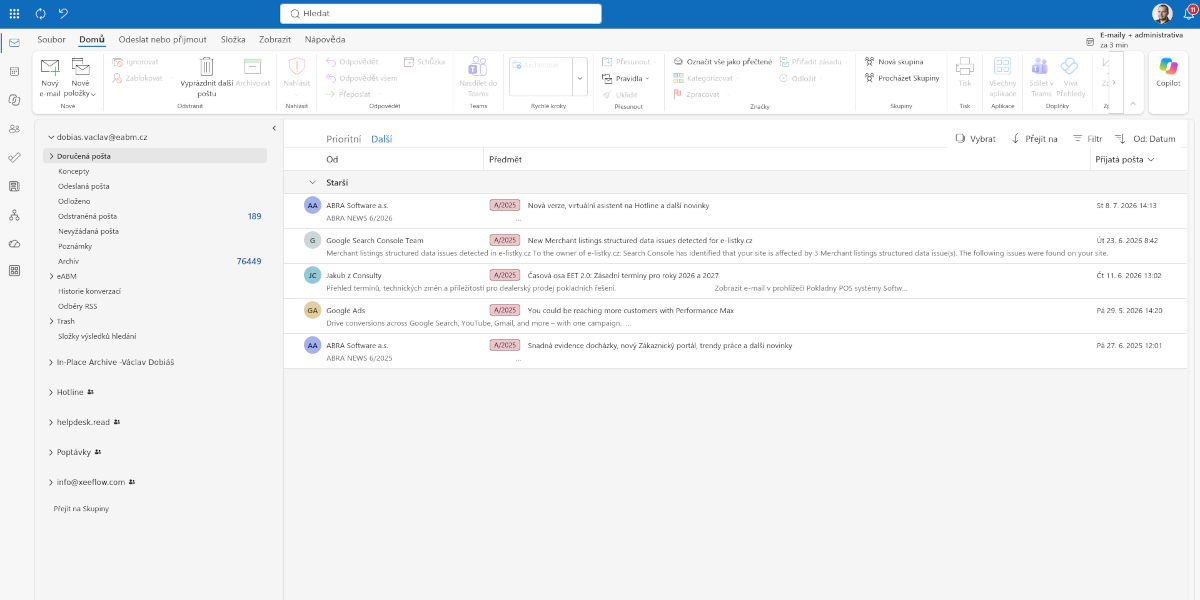Click the Vyprázdnit další poštu trash icon
Screen dimensions: 1200x600
click(x=207, y=67)
